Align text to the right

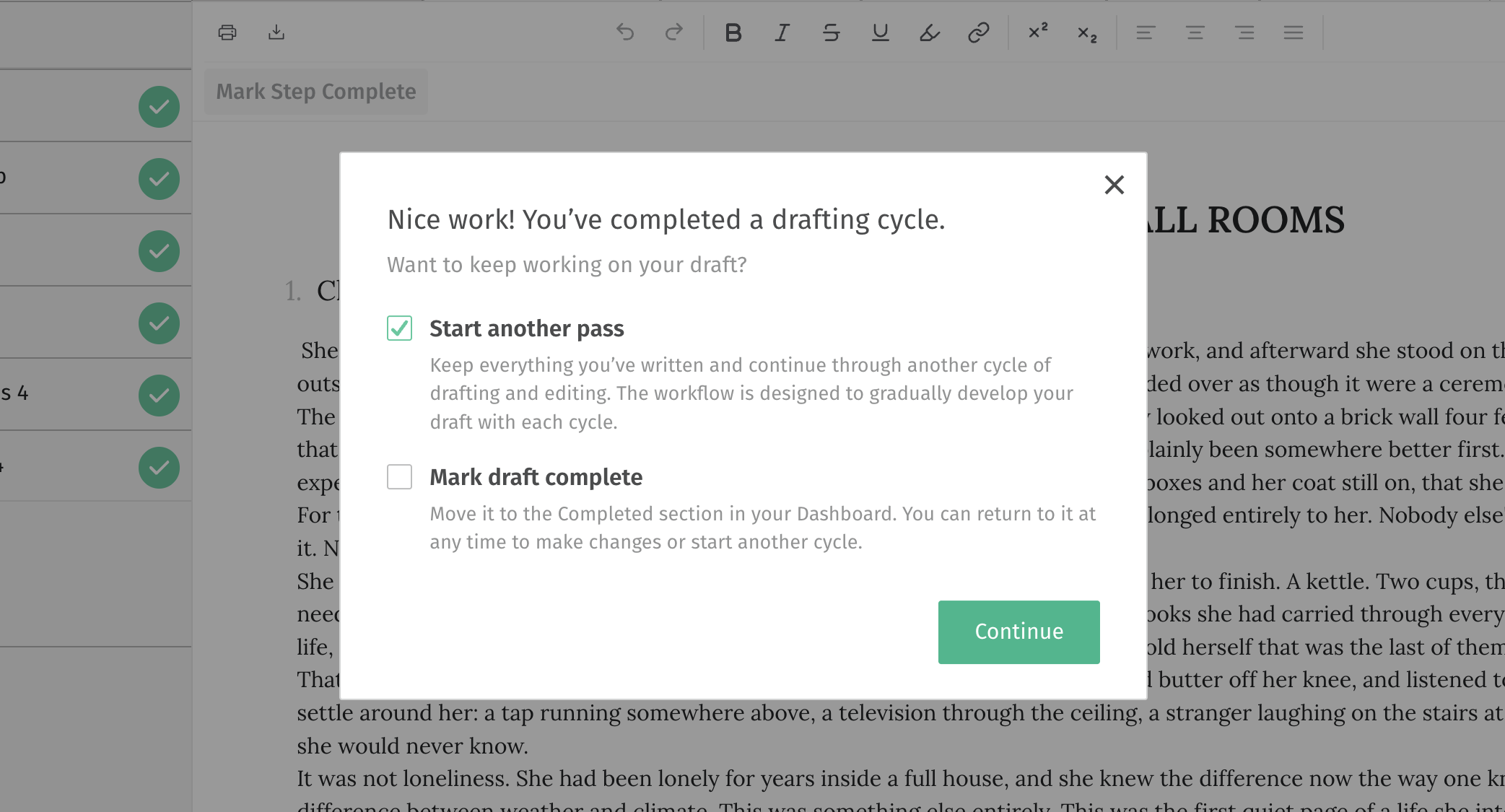1244,32
